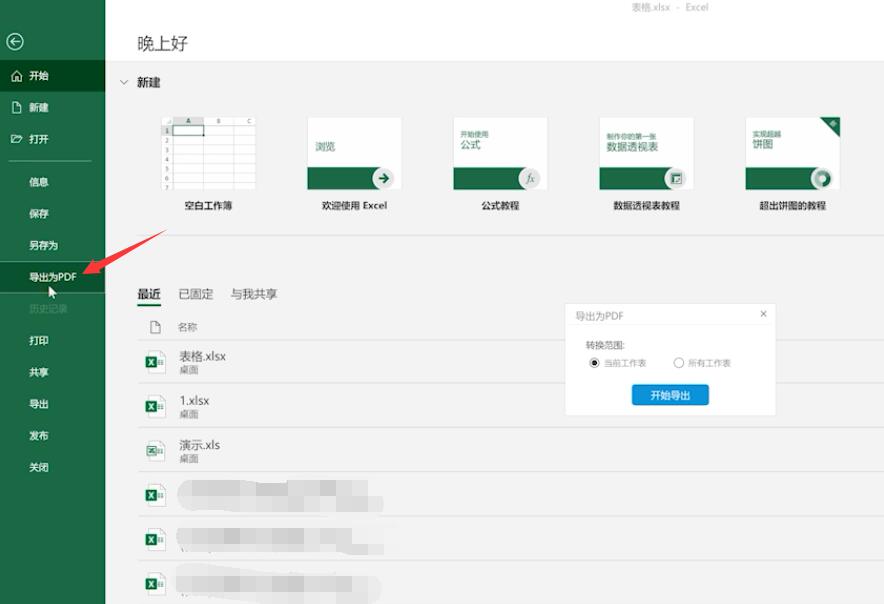Screen dimensions: 884x604
Task: Open the recent file 演示.xls
Action: [x=510, y=450]
